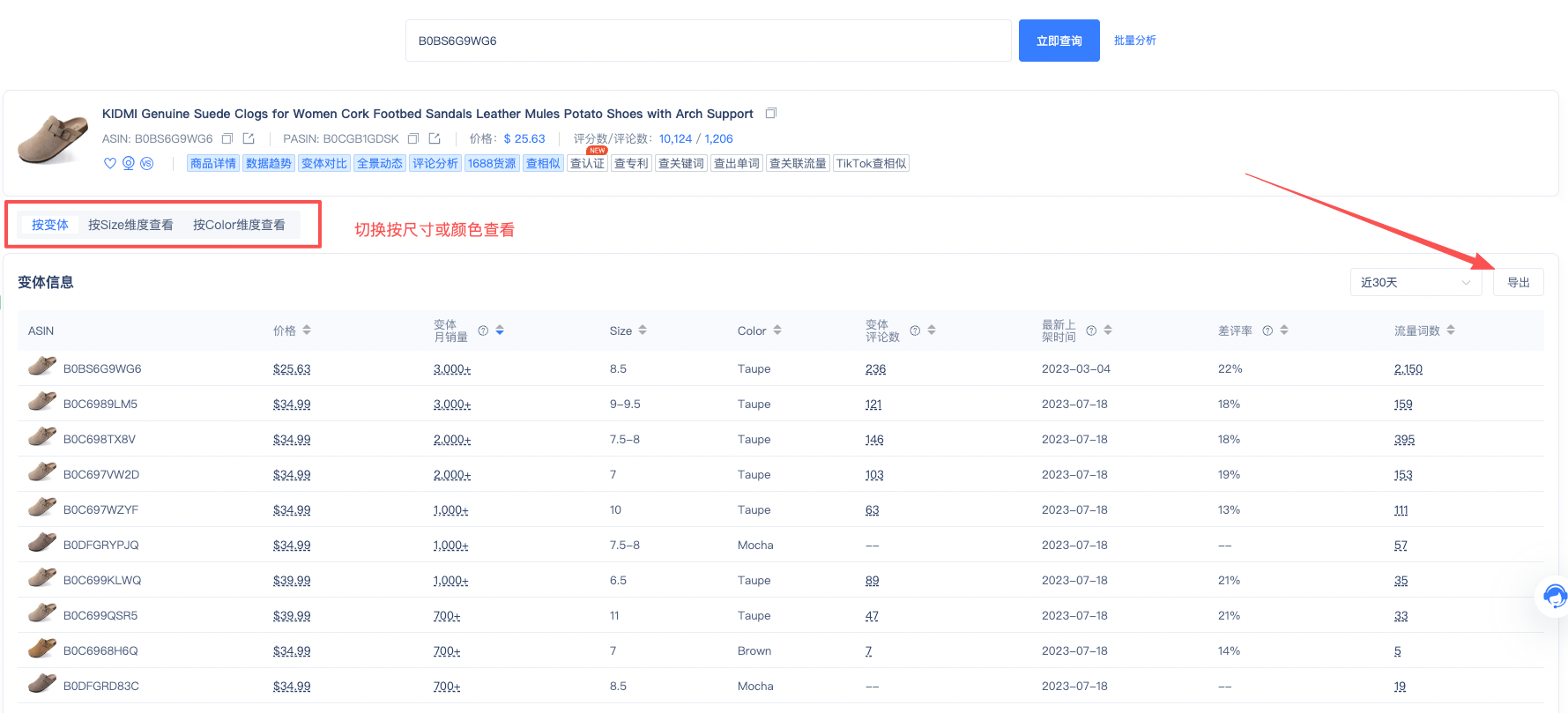Open the 1688货源 tag
Image resolution: width=1568 pixels, height=713 pixels.
point(492,163)
